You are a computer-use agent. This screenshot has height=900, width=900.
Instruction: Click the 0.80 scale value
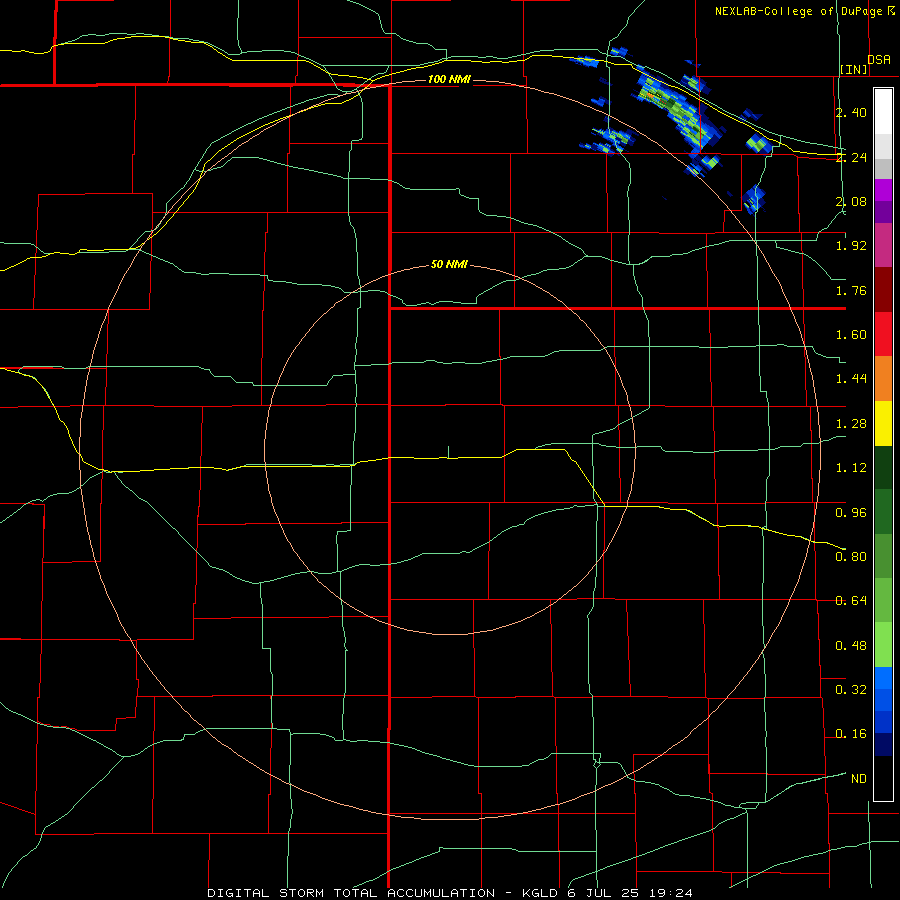pyautogui.click(x=851, y=556)
